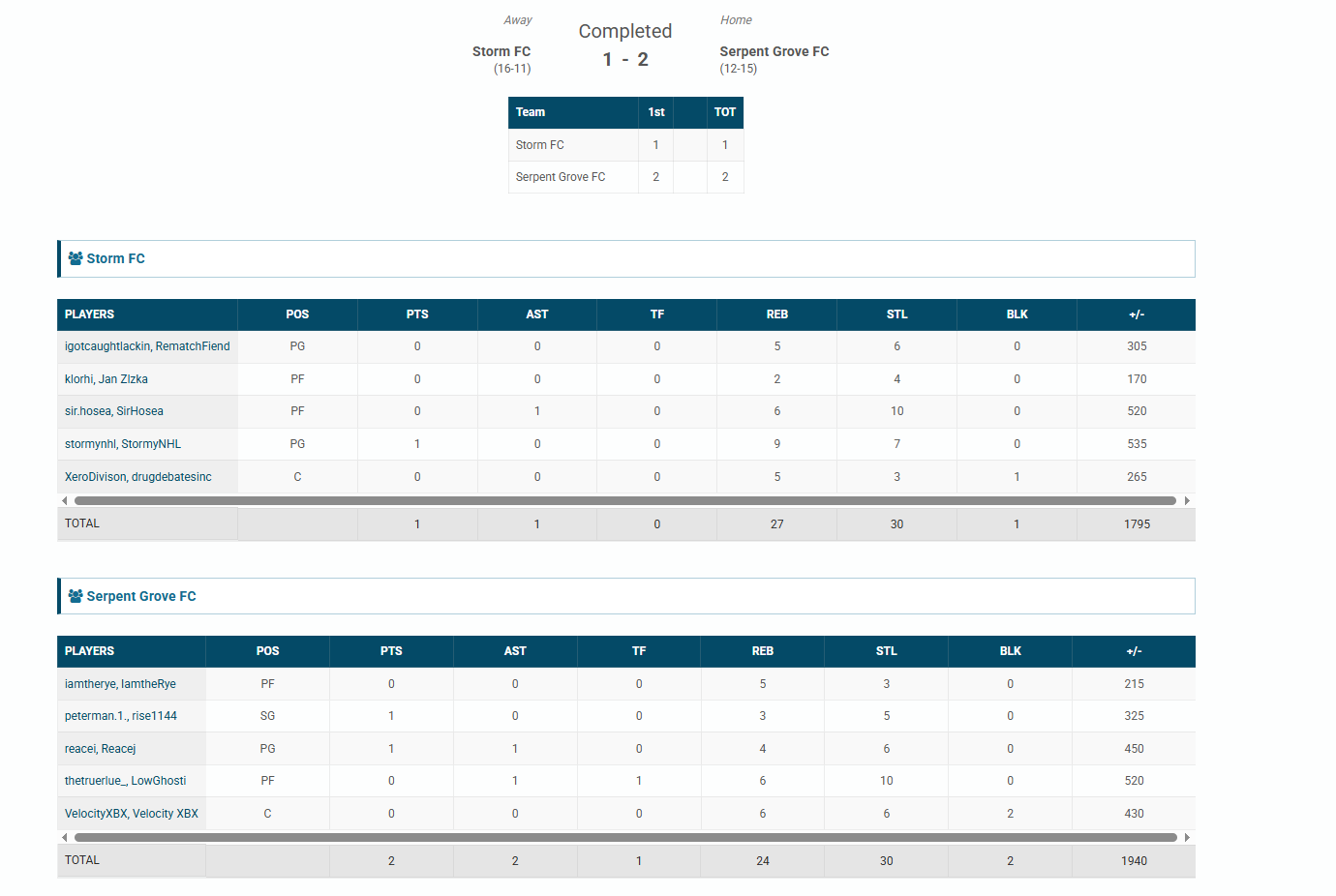Screen dimensions: 1336x896
Task: Click left scroll arrow in Storm FC table
Action: pyautogui.click(x=65, y=501)
